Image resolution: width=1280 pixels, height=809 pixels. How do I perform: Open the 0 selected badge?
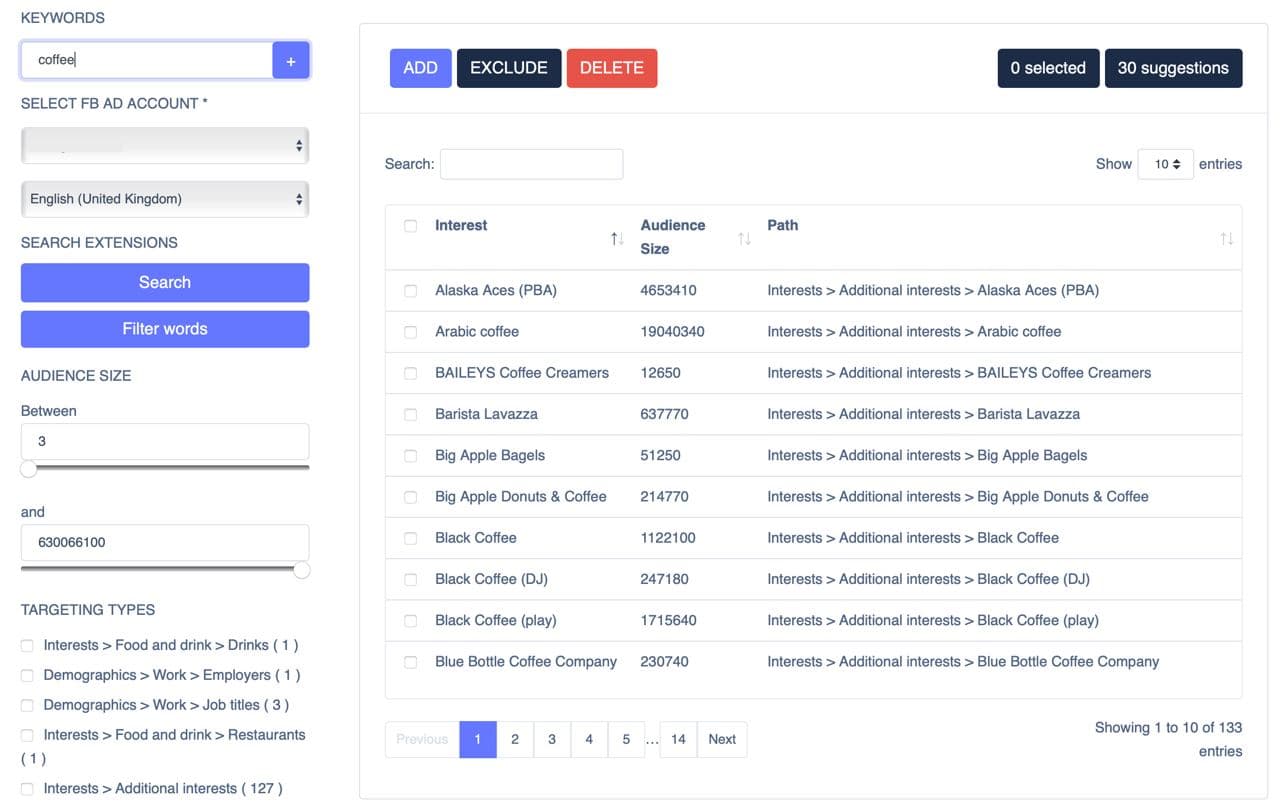coord(1048,68)
